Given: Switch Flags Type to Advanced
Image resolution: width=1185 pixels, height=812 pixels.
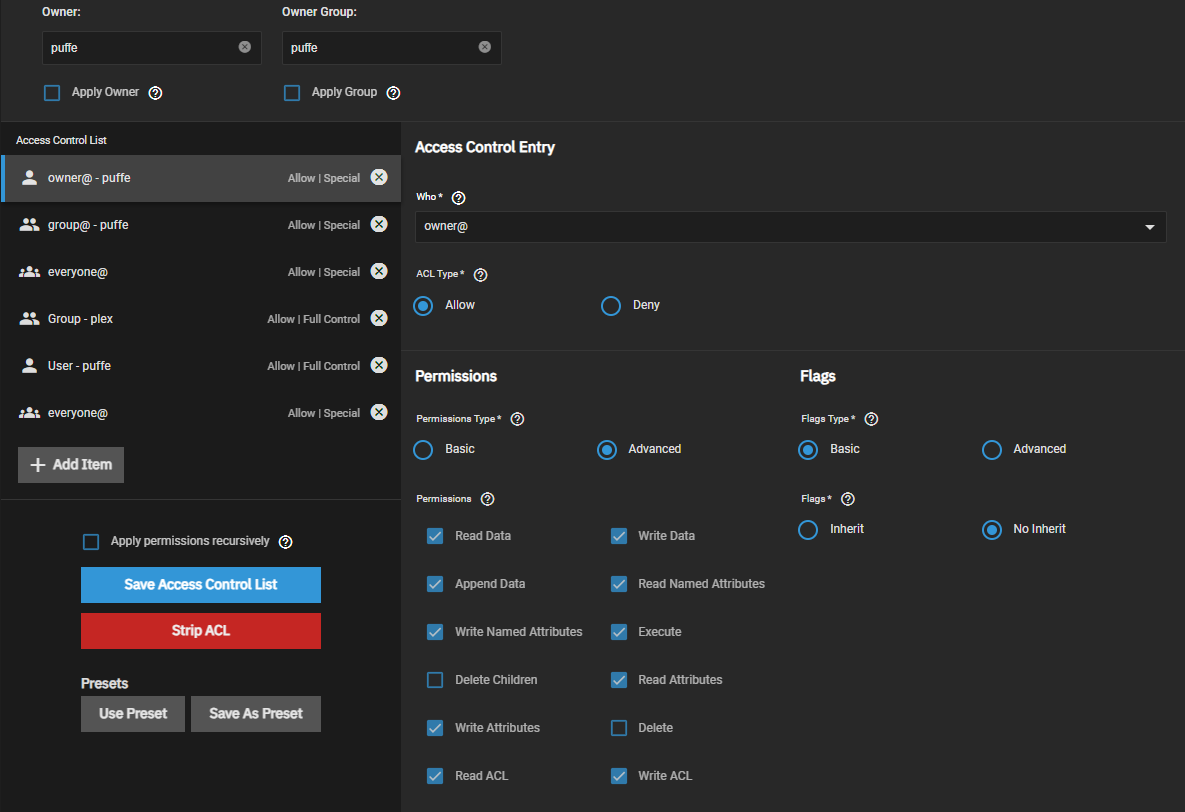Looking at the screenshot, I should click(x=992, y=450).
